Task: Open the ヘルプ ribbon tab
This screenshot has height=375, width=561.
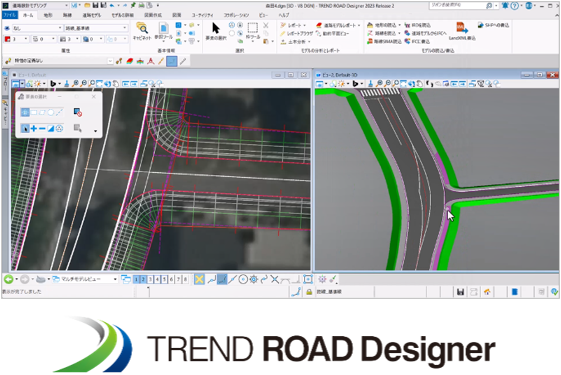Action: pyautogui.click(x=284, y=15)
